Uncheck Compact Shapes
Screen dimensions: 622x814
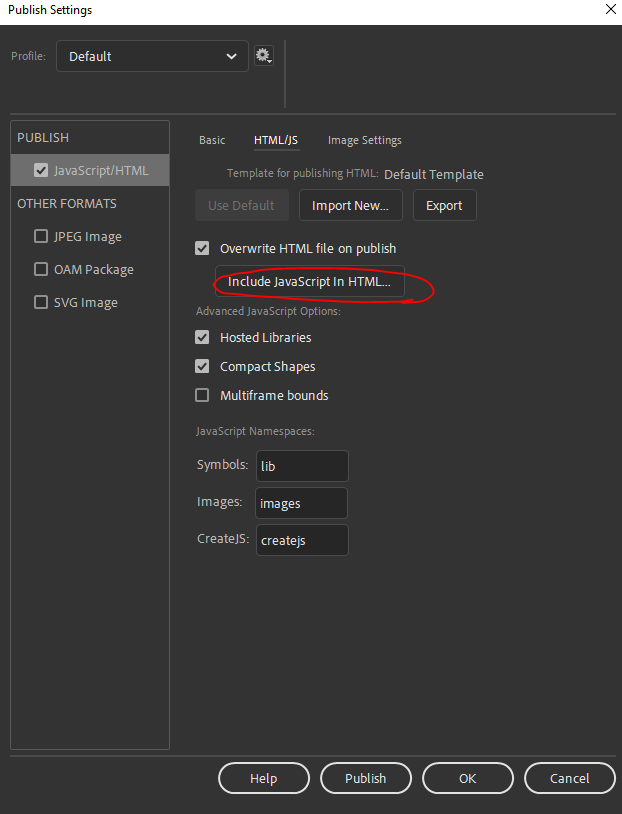tap(202, 366)
